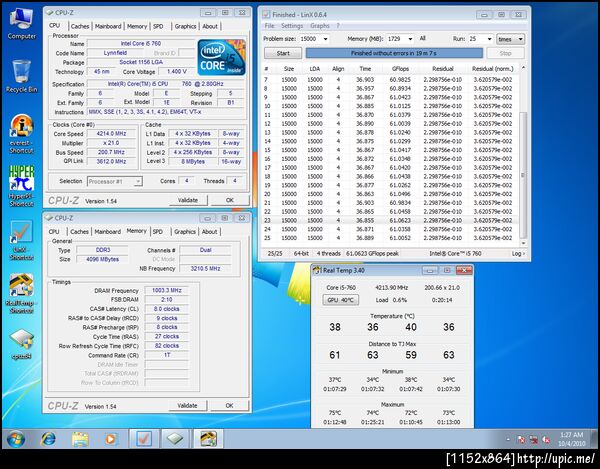
Task: Select the everest Shortcut desktop icon
Action: point(21,134)
